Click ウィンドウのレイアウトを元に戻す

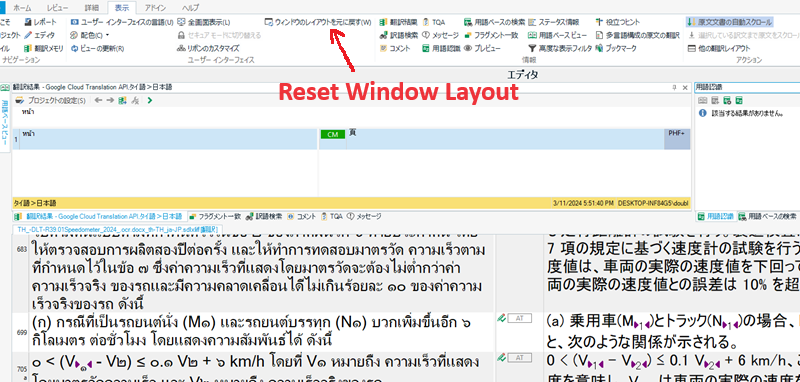click(x=318, y=22)
